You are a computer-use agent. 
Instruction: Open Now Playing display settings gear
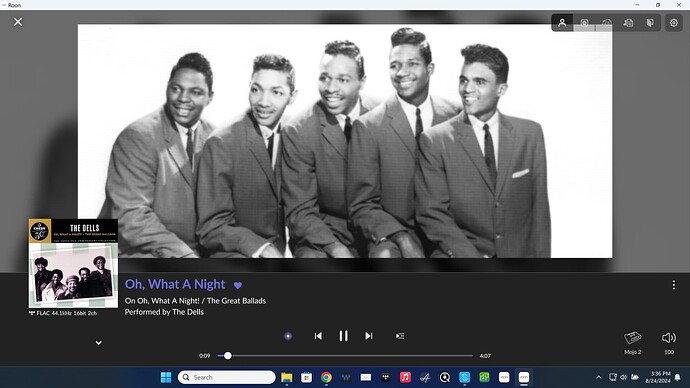point(674,23)
